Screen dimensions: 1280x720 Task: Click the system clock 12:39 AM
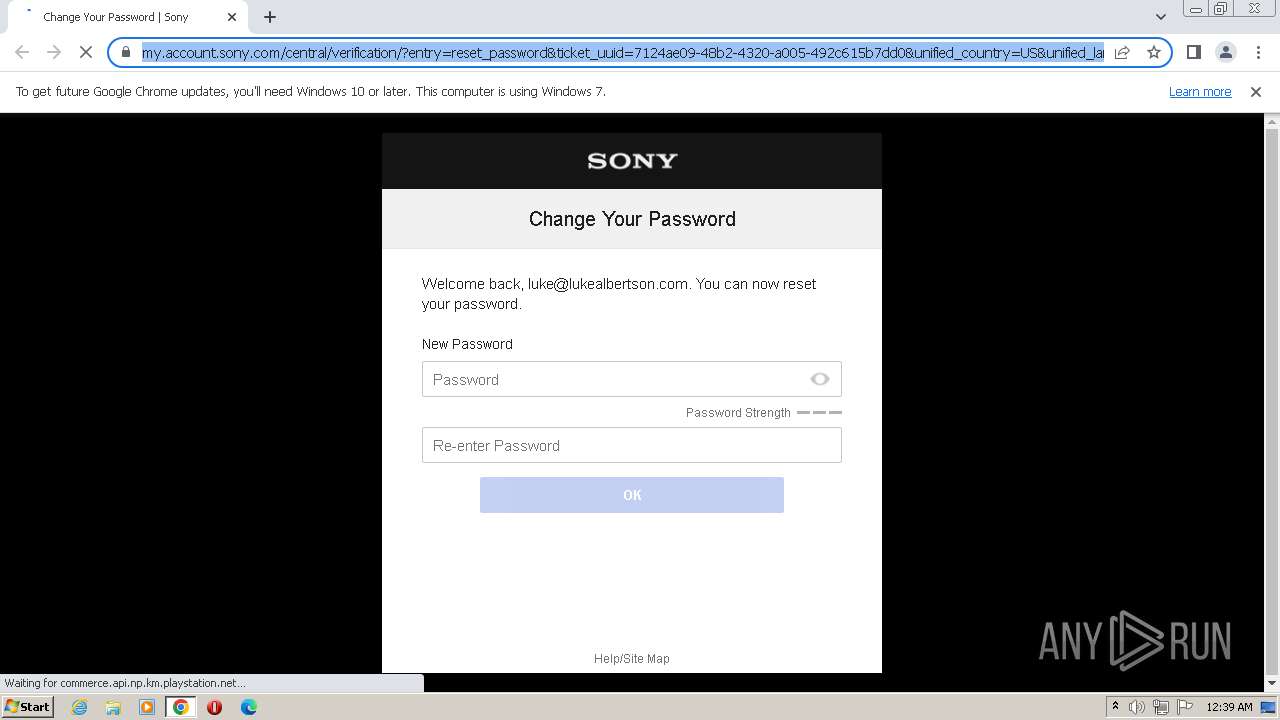[x=1229, y=707]
